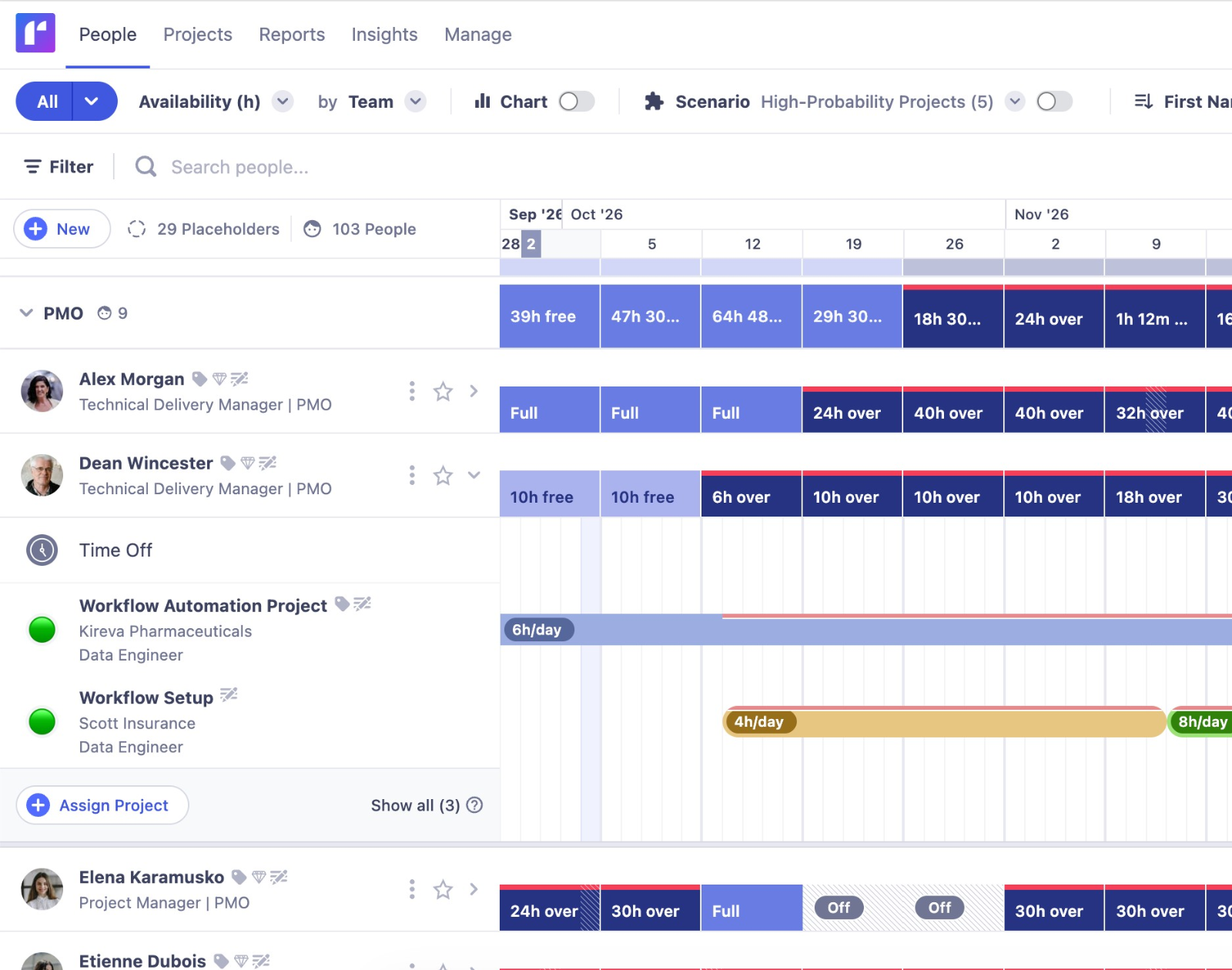Open the by Team grouping dropdown

click(x=416, y=102)
